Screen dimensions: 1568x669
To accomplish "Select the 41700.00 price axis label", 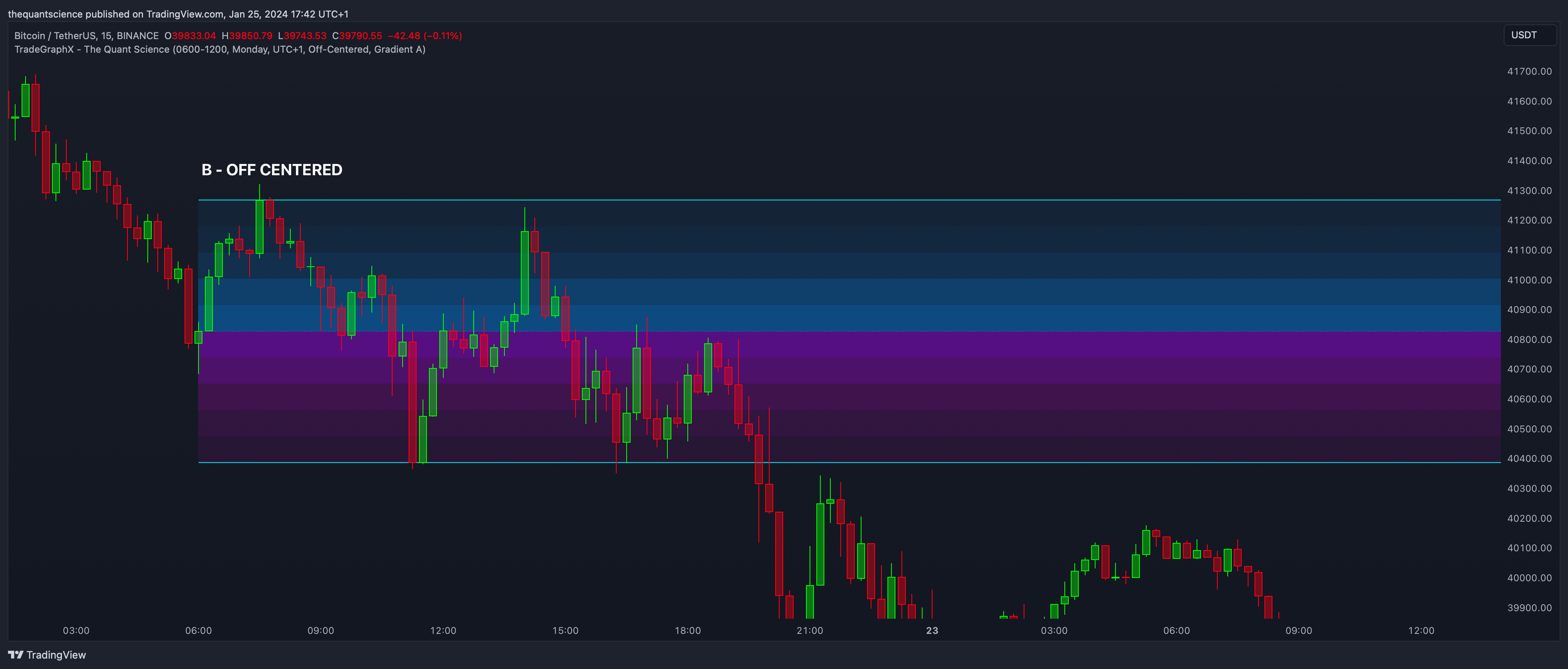I will (1529, 71).
